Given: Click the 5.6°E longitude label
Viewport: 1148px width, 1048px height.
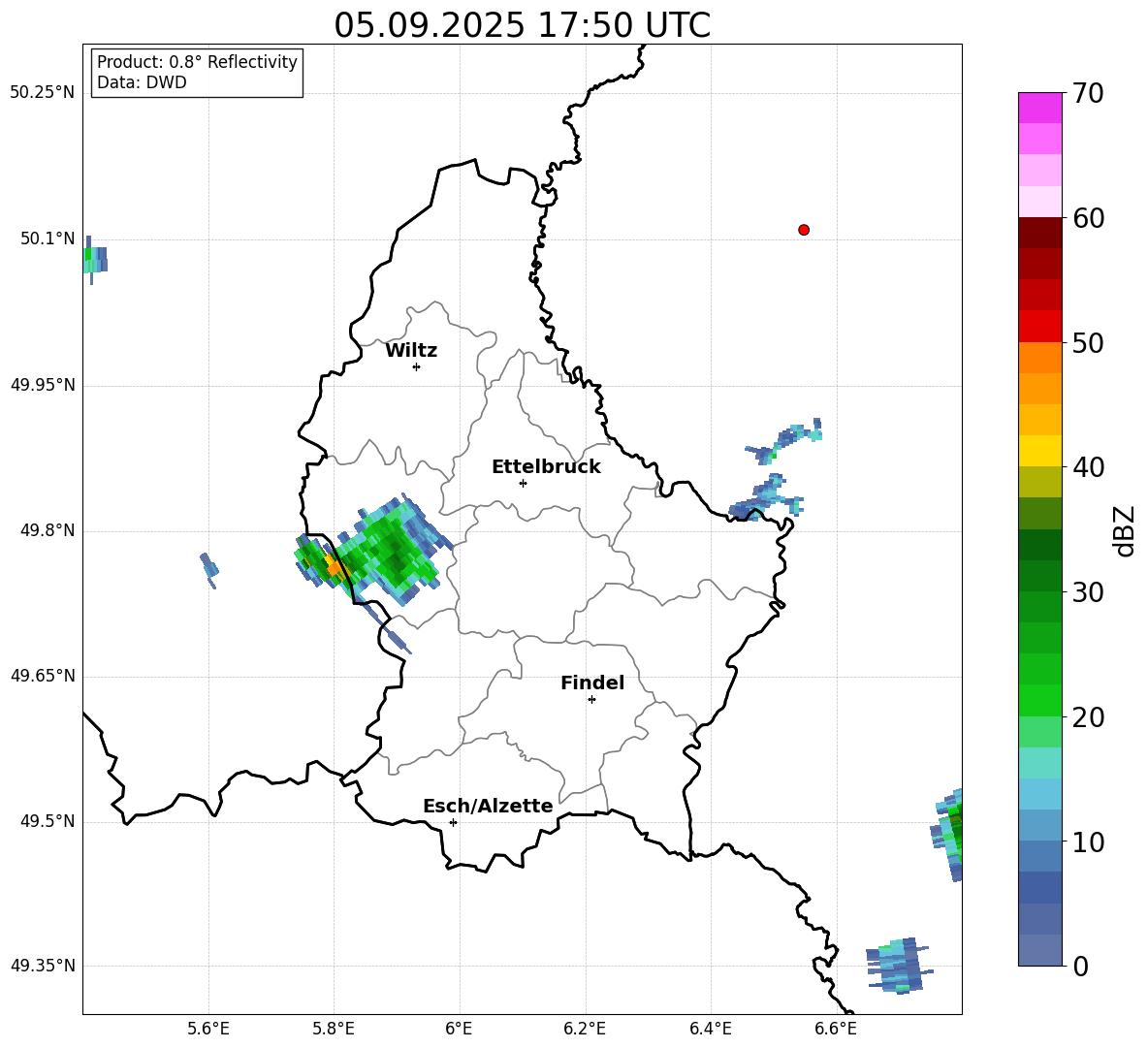Looking at the screenshot, I should (x=207, y=1029).
